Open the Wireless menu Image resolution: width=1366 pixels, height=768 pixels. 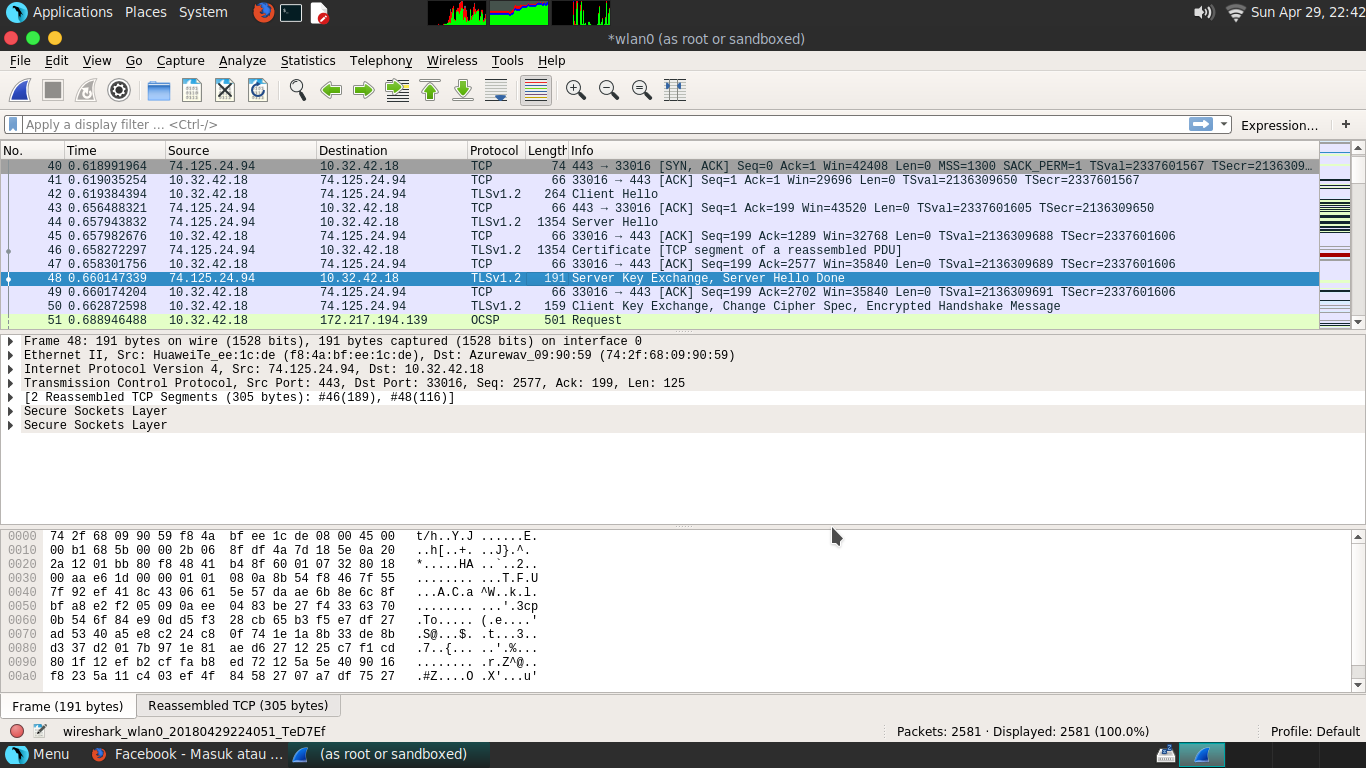(452, 60)
